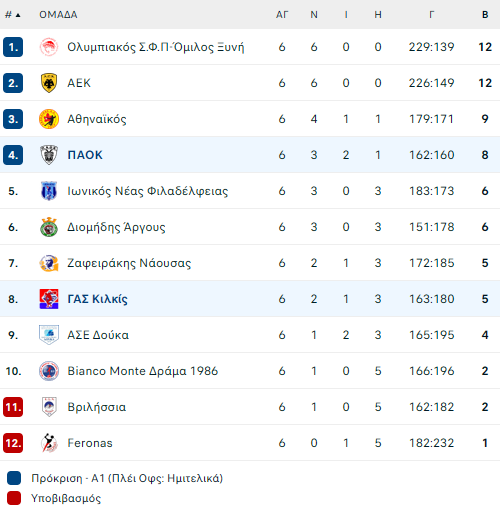Click the Olympiacos team logo
This screenshot has height=507, width=500.
click(49, 47)
